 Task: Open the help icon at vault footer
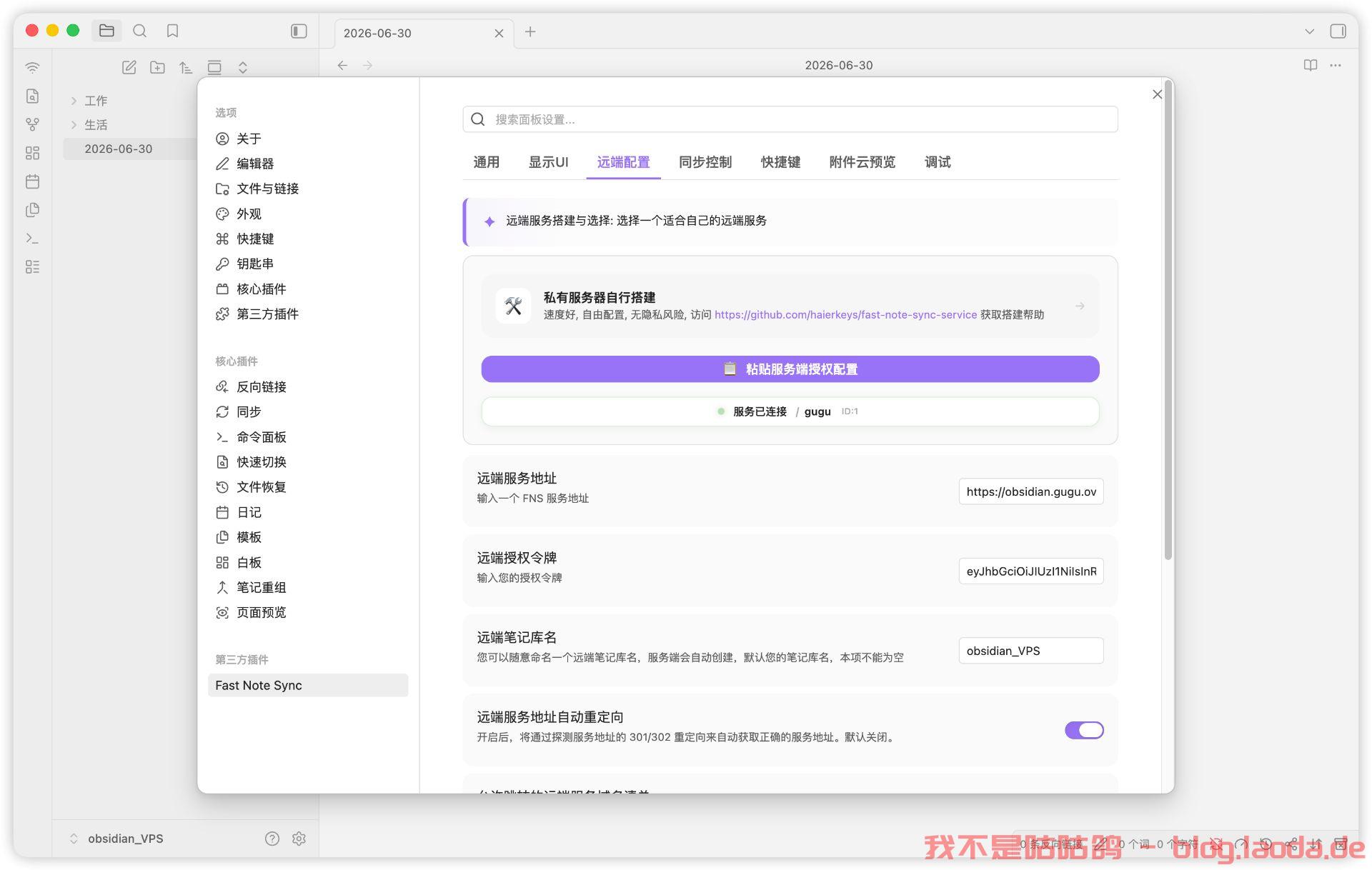point(272,839)
